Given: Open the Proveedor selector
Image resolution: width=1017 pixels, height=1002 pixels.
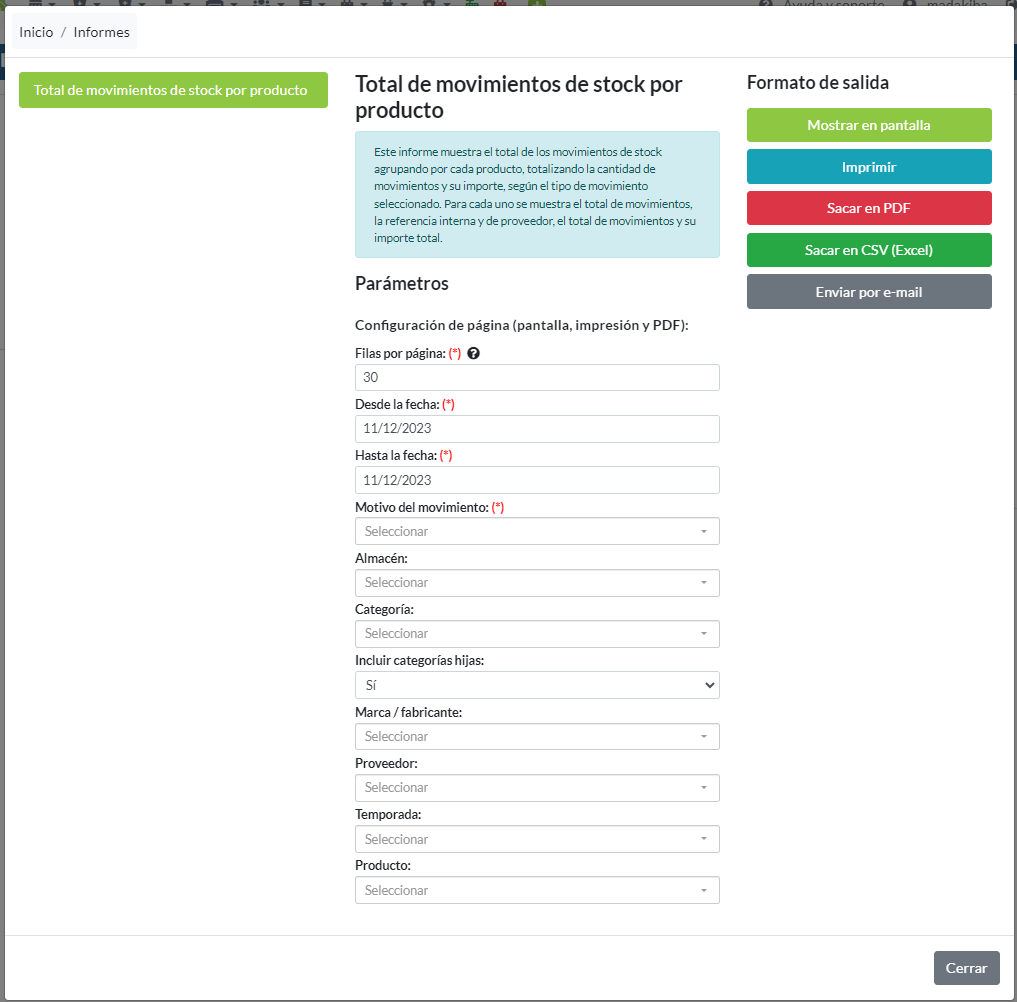Looking at the screenshot, I should (x=537, y=787).
